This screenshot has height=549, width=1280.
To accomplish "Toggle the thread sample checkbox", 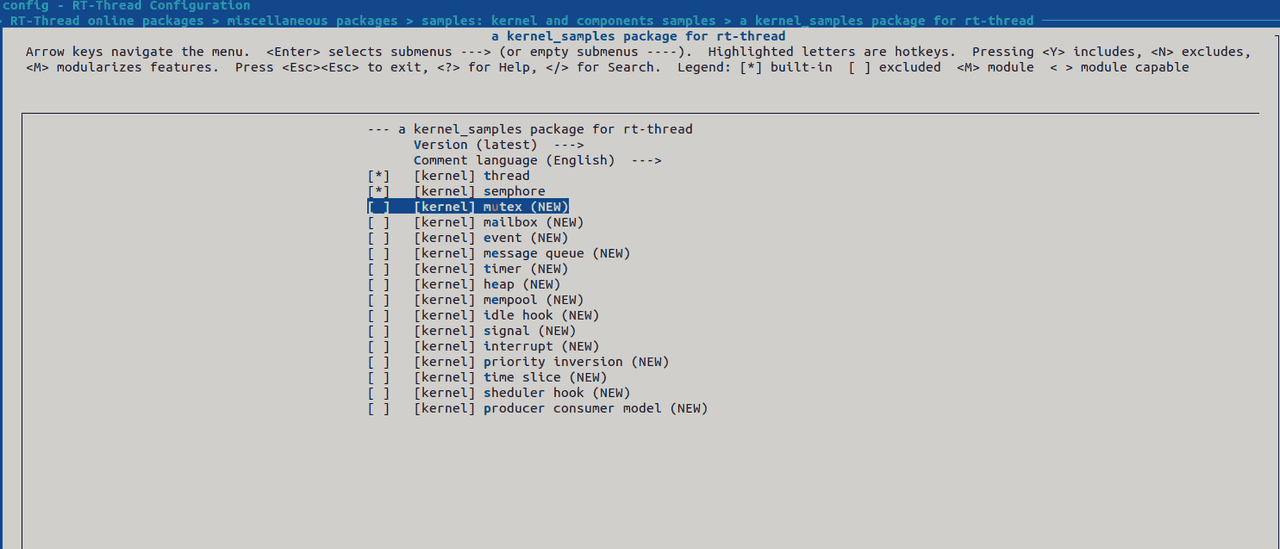I will click(x=378, y=176).
